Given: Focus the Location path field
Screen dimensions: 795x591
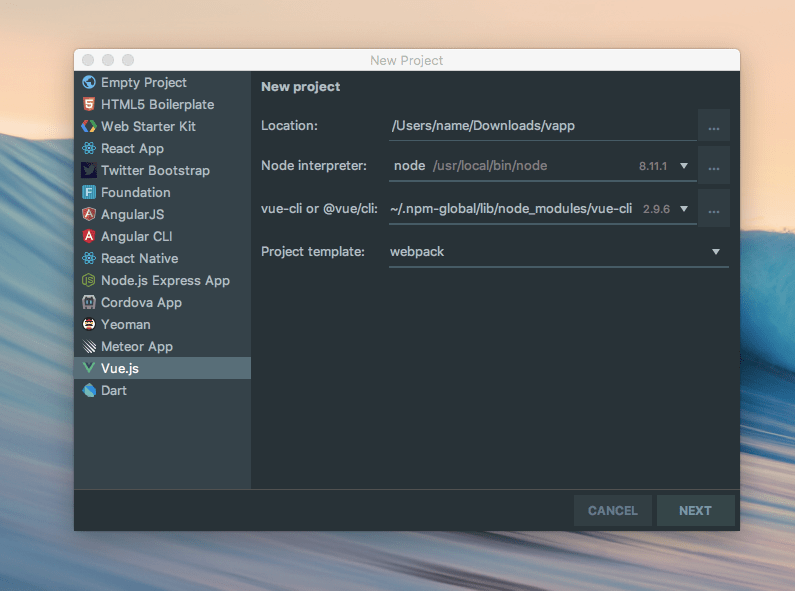Looking at the screenshot, I should coord(543,126).
